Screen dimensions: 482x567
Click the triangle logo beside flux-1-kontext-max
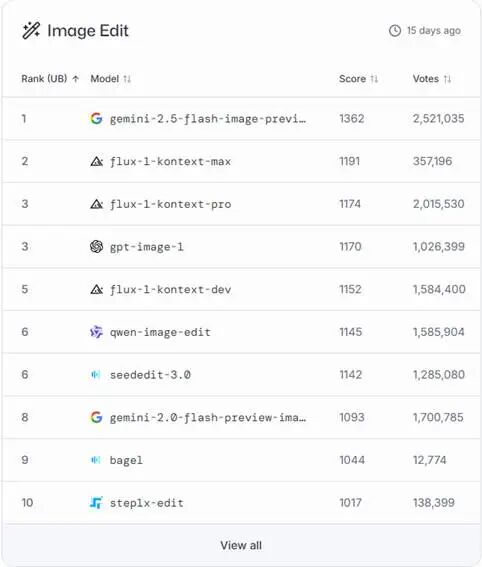coord(96,161)
